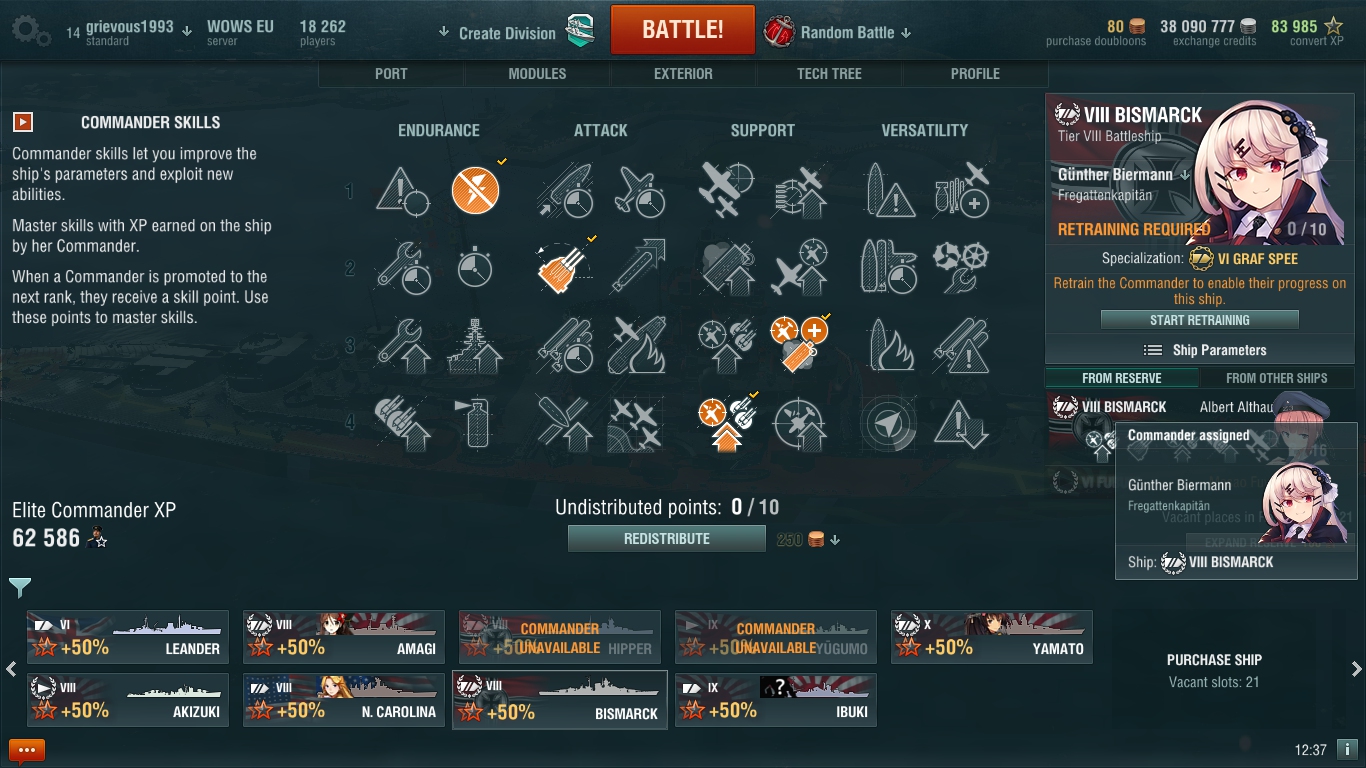Open the grievous1993 account dropdown arrow
The height and width of the screenshot is (768, 1366).
[187, 31]
